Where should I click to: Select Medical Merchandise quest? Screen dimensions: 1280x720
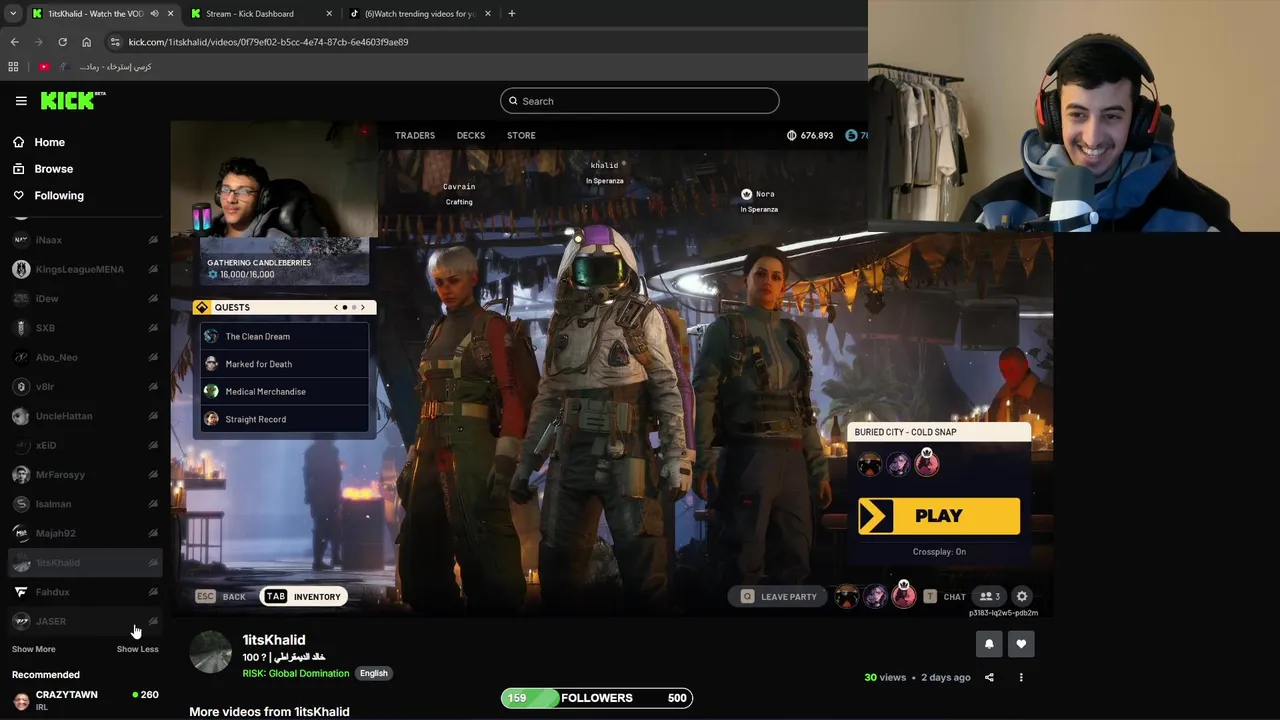[x=284, y=392]
